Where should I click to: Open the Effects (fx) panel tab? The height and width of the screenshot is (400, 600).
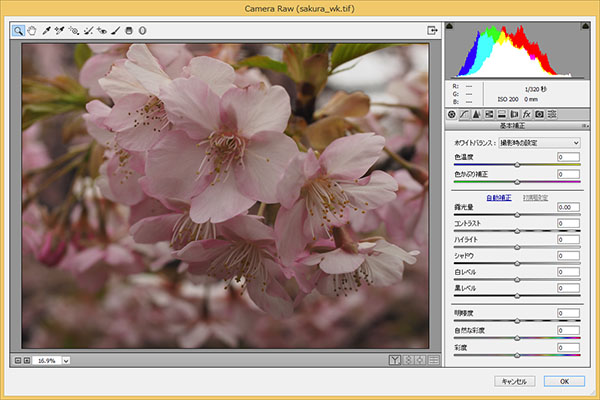coord(526,115)
